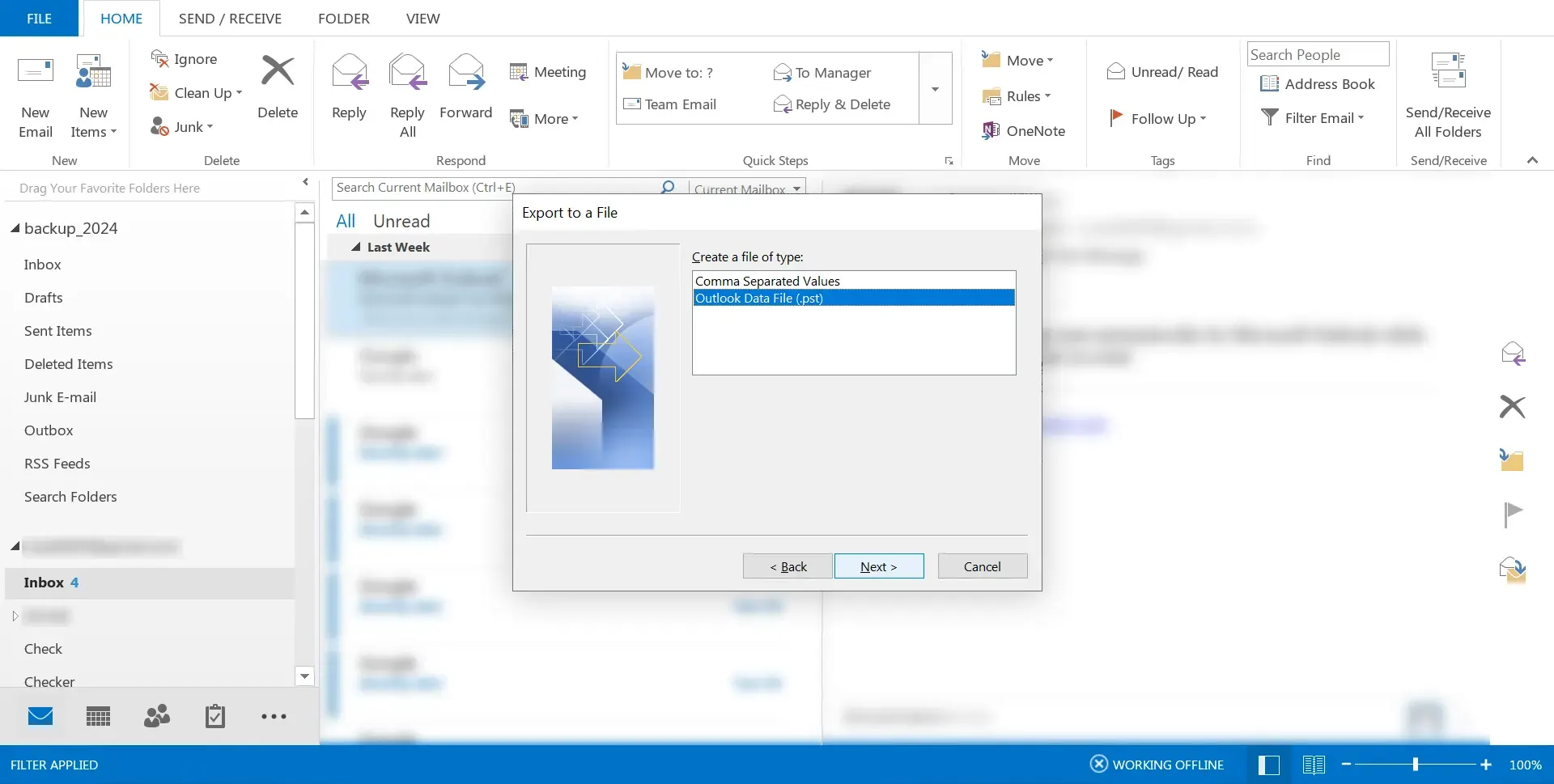Click Next in Export dialog
1554x784 pixels.
coord(879,566)
